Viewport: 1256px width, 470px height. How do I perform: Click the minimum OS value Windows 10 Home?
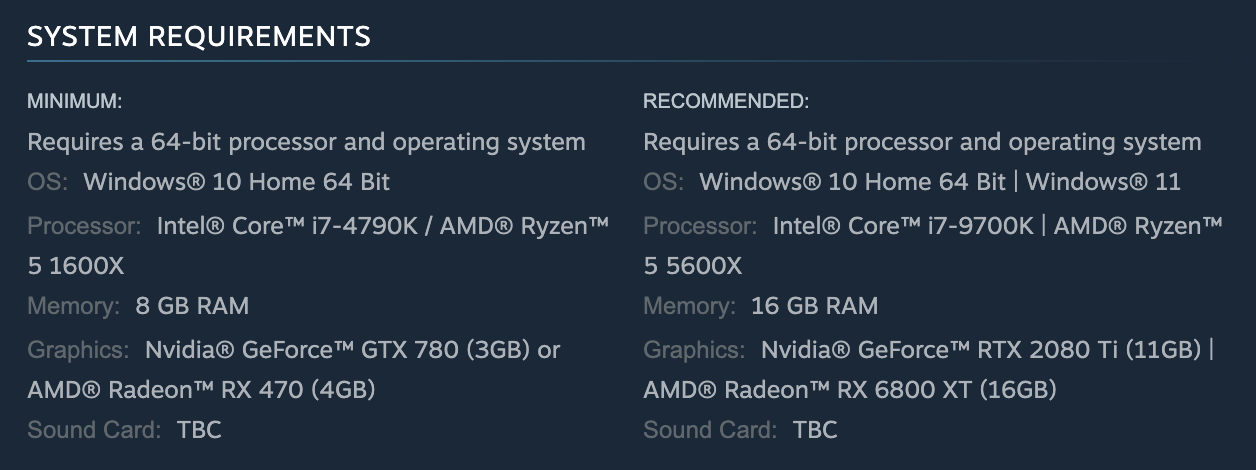click(236, 182)
